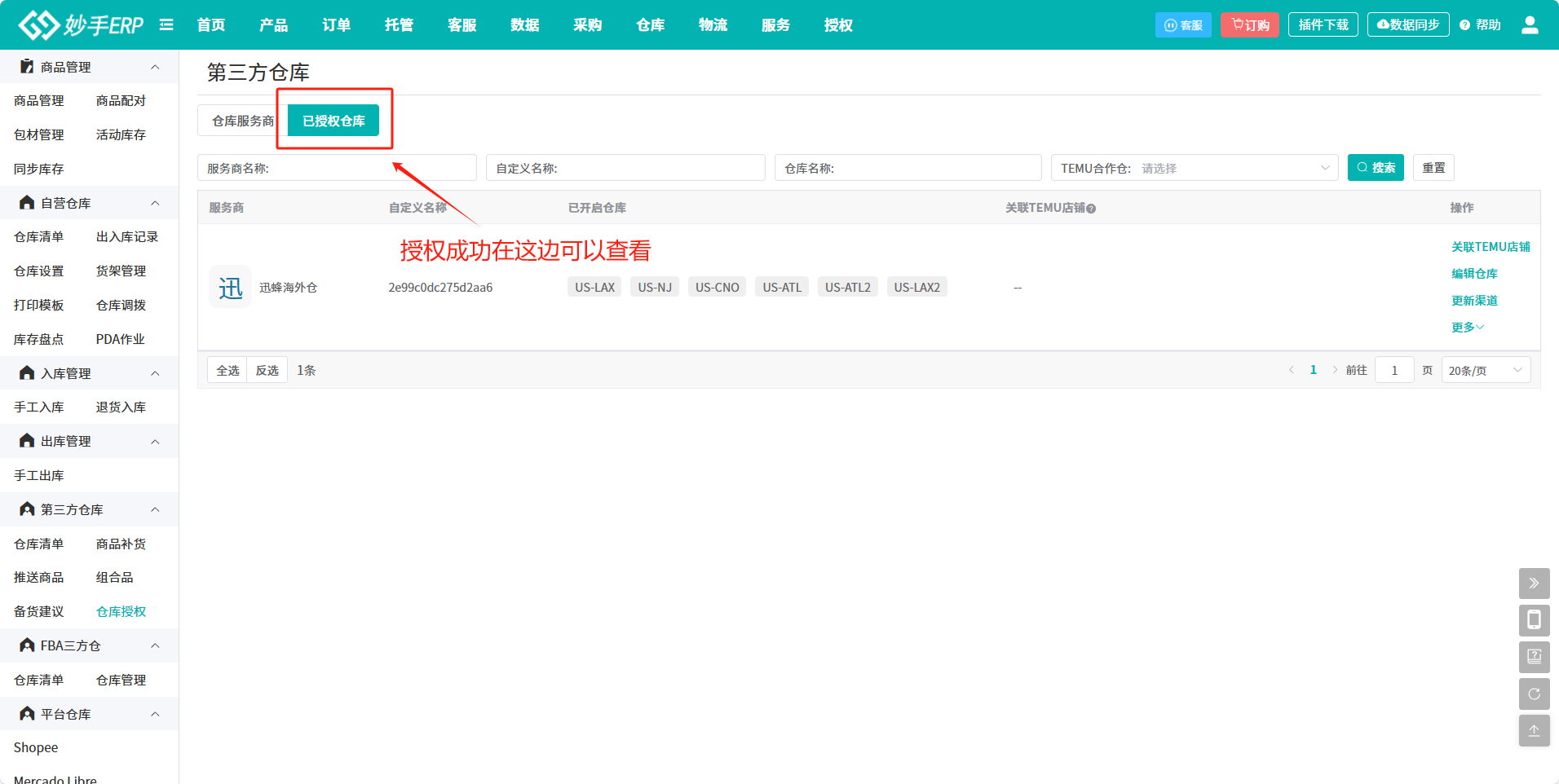Click the red 订购 button
This screenshot has width=1559, height=784.
tap(1250, 24)
